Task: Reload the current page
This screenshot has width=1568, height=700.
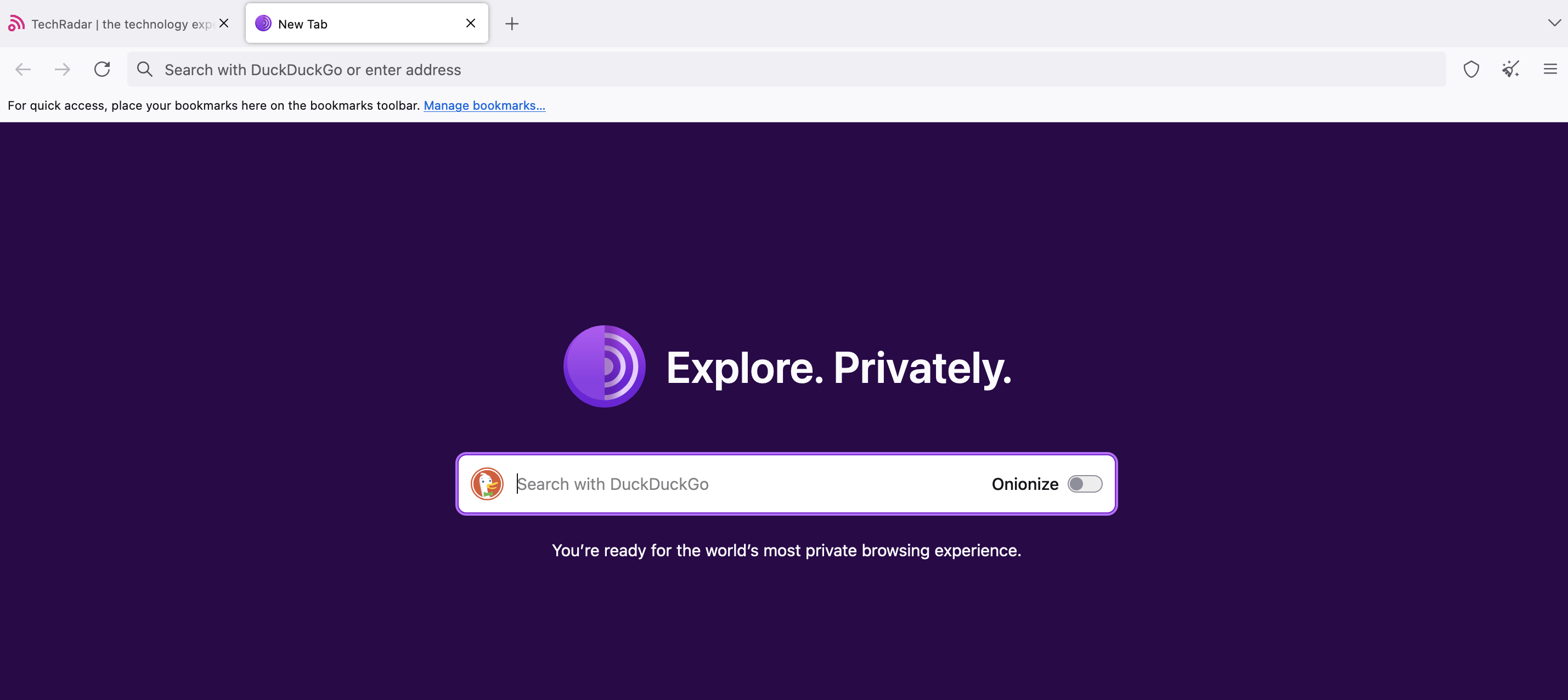Action: point(102,69)
